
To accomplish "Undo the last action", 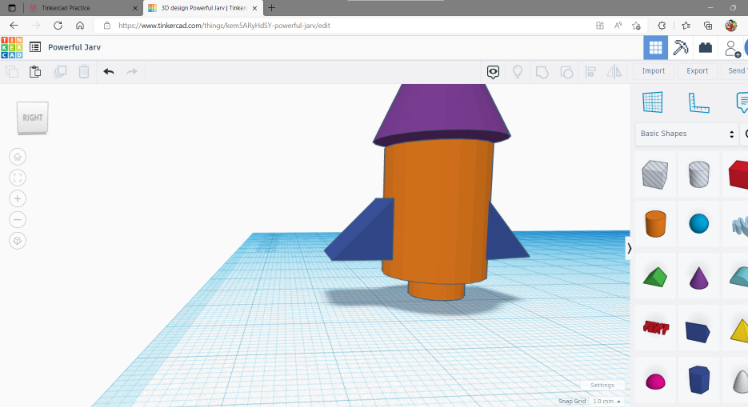I will (109, 72).
